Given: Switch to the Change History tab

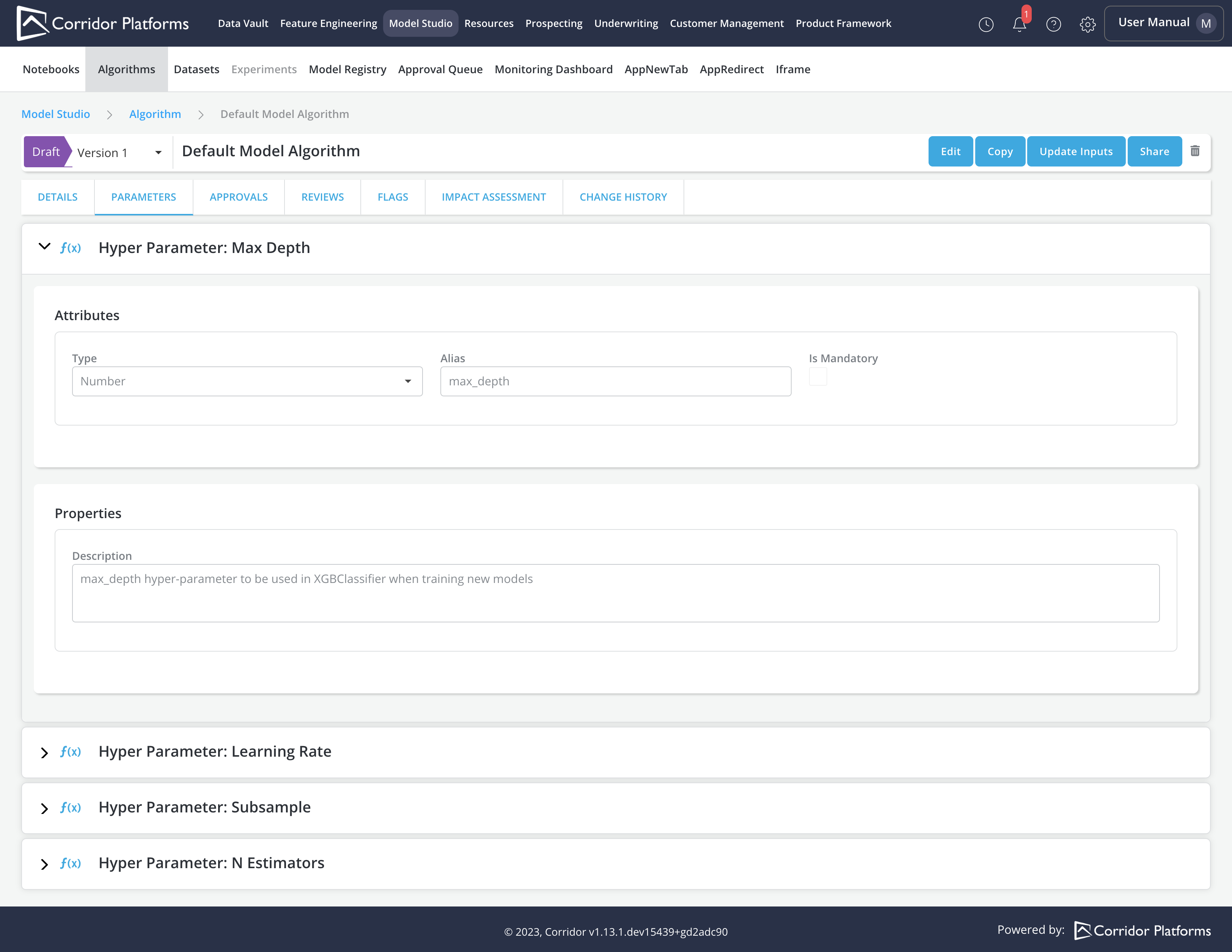Looking at the screenshot, I should 623,197.
